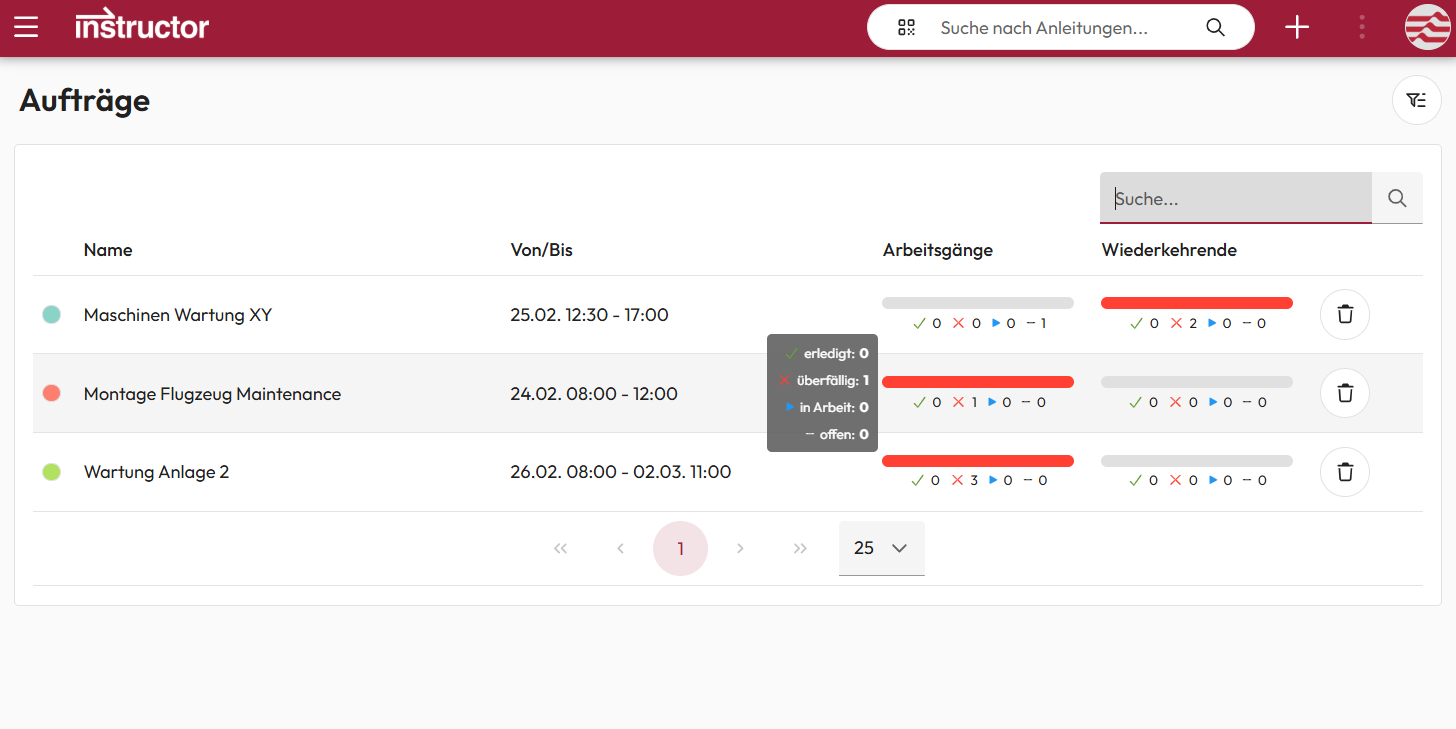
Task: Click the table search magnifier button
Action: coord(1397,198)
